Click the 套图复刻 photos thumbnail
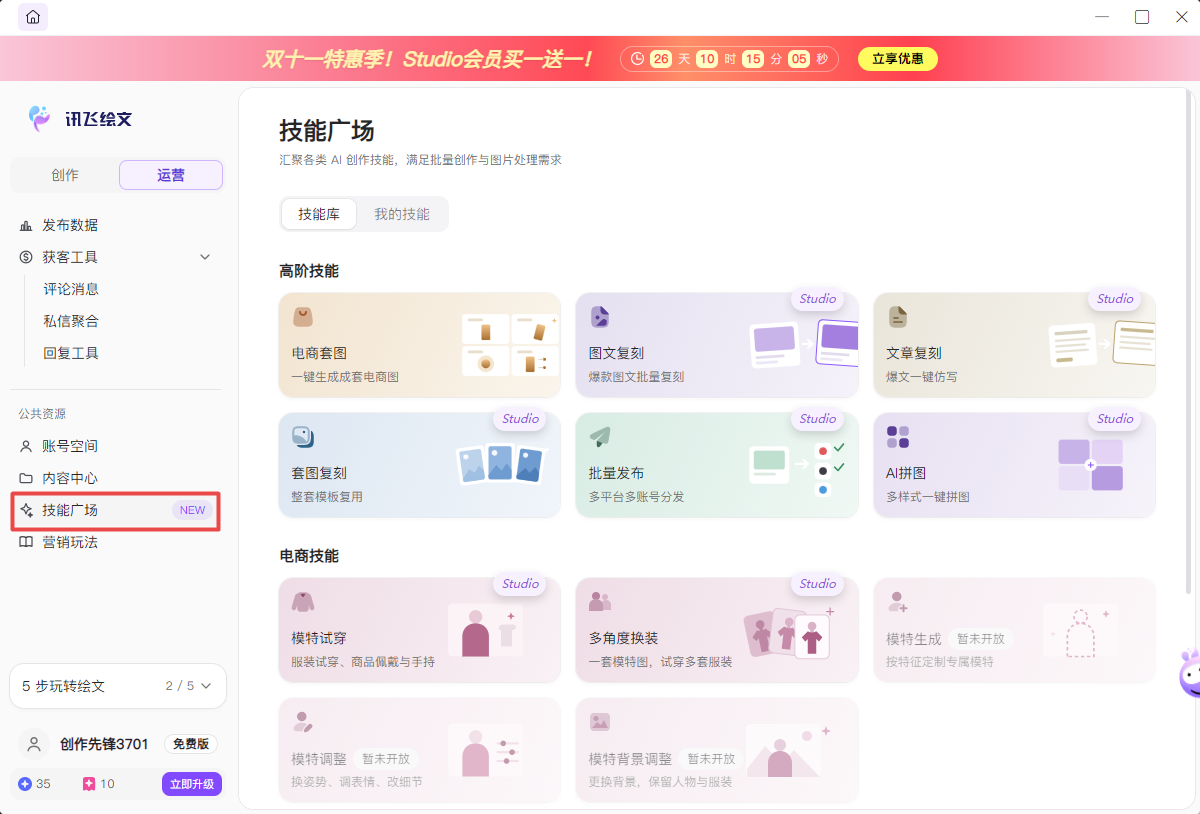 [x=500, y=463]
